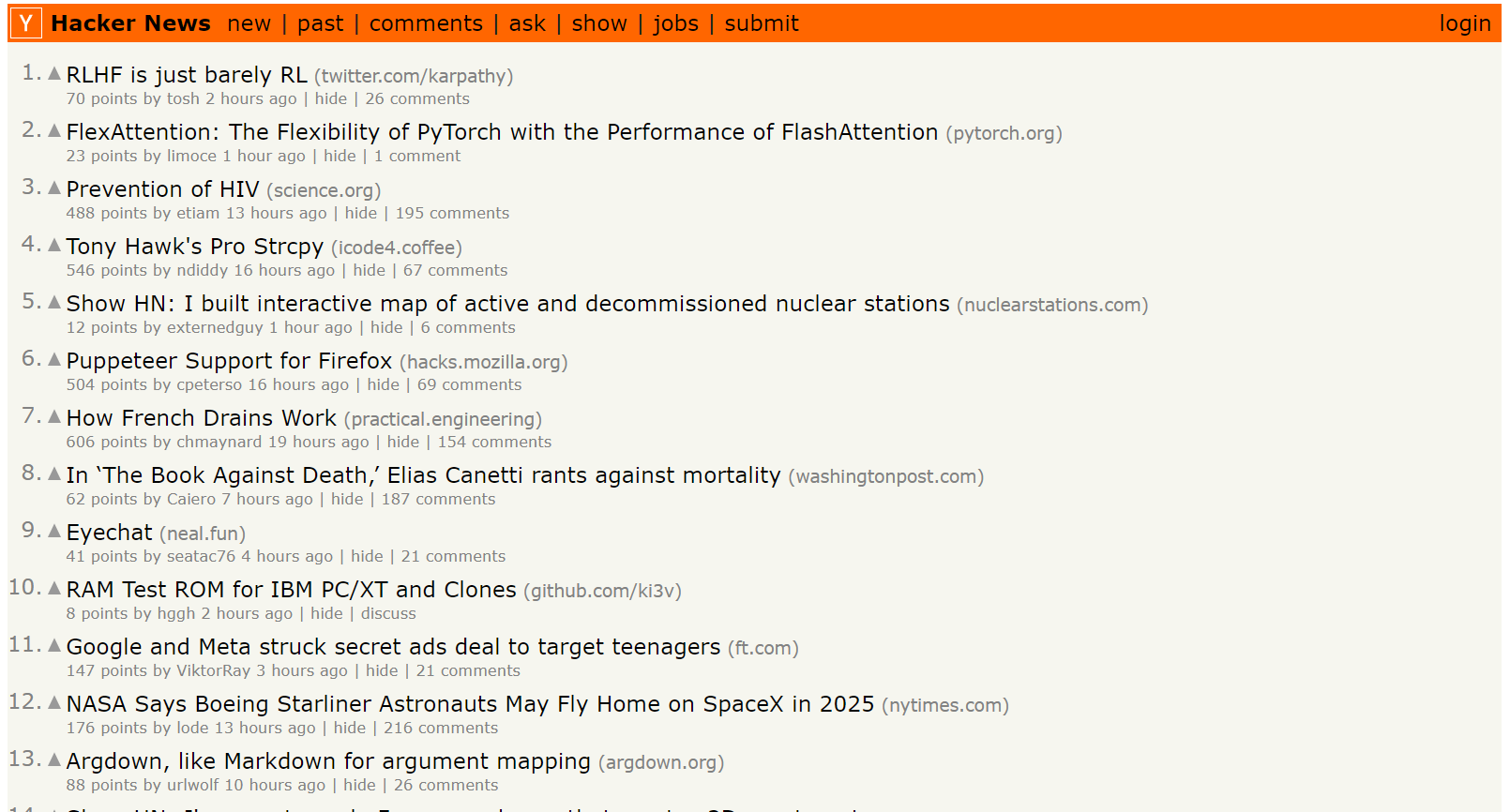This screenshot has width=1510, height=812.
Task: Open FlexAttention PyTorch article
Action: (x=502, y=132)
